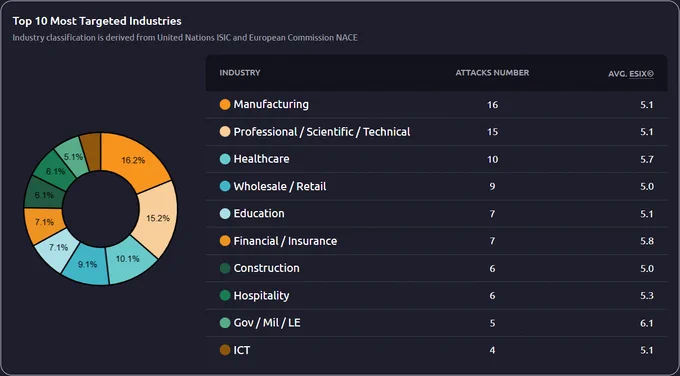Click Healthcare average ESIX value 5.7

[x=647, y=160]
